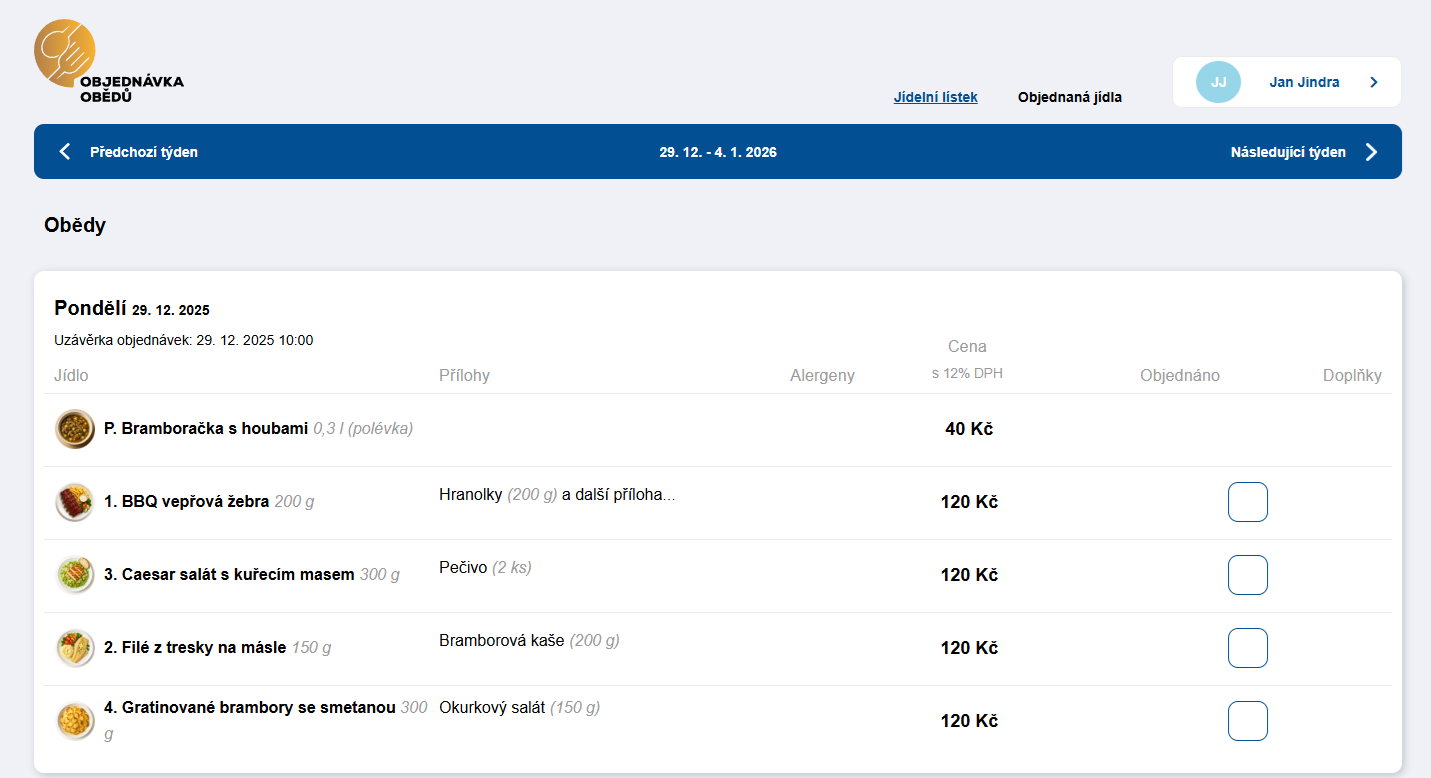Click the Objednávka obědů logo
Image resolution: width=1431 pixels, height=778 pixels.
pyautogui.click(x=108, y=63)
